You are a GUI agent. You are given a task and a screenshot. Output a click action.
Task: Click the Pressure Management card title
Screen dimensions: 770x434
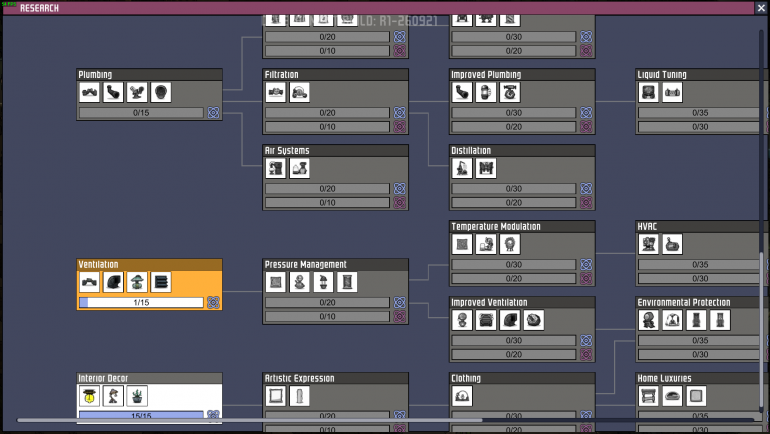click(305, 265)
